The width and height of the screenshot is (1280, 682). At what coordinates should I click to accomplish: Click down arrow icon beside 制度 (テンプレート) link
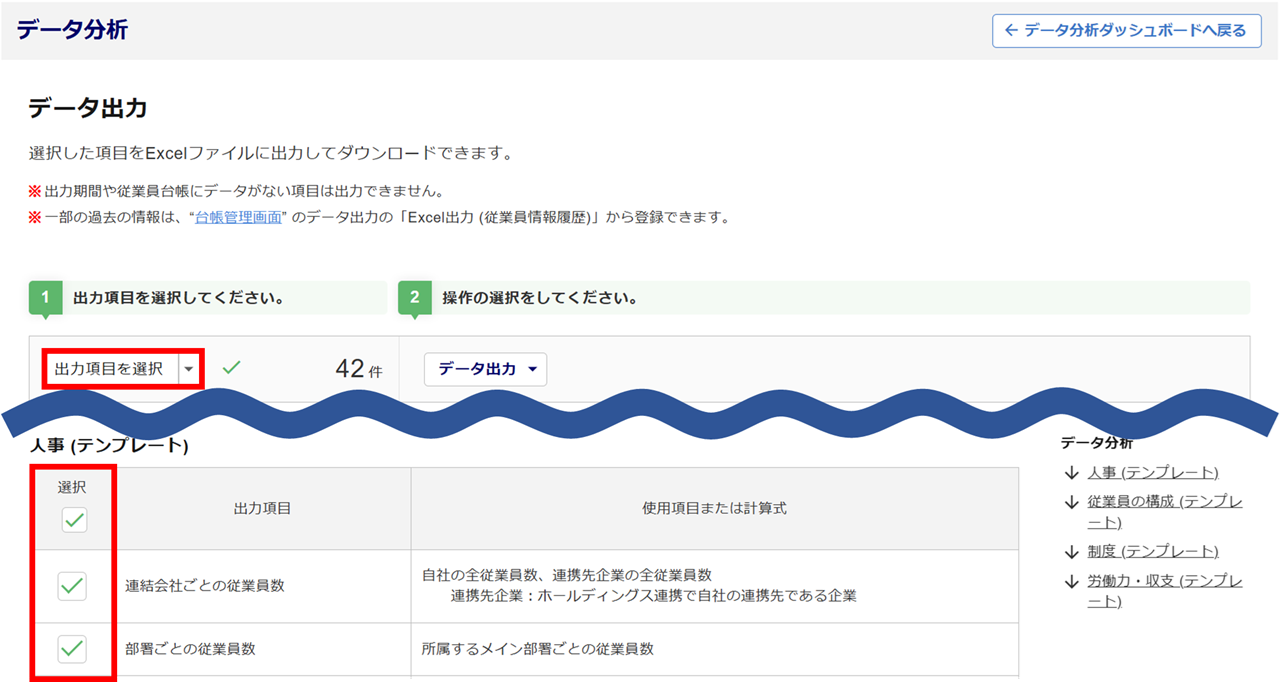tap(1072, 552)
